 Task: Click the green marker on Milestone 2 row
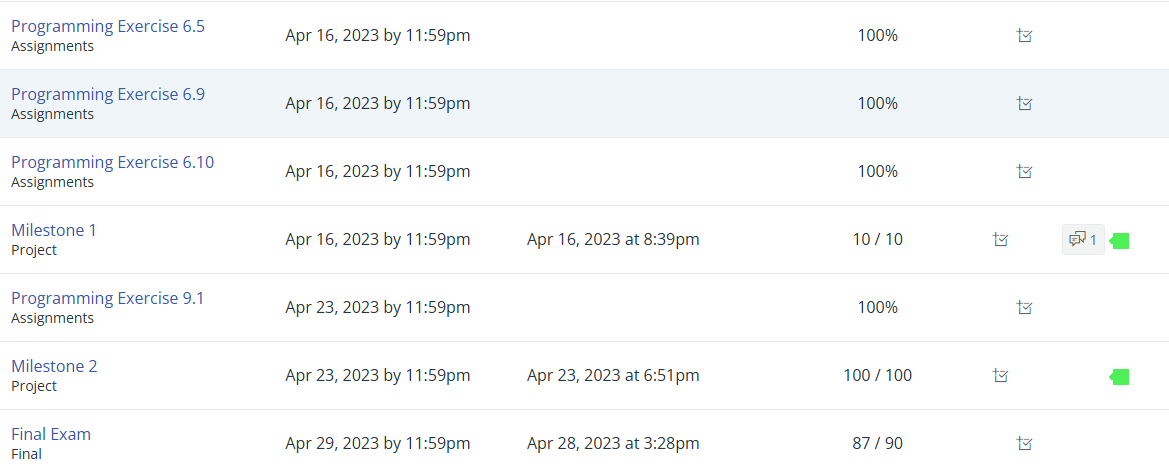1120,377
